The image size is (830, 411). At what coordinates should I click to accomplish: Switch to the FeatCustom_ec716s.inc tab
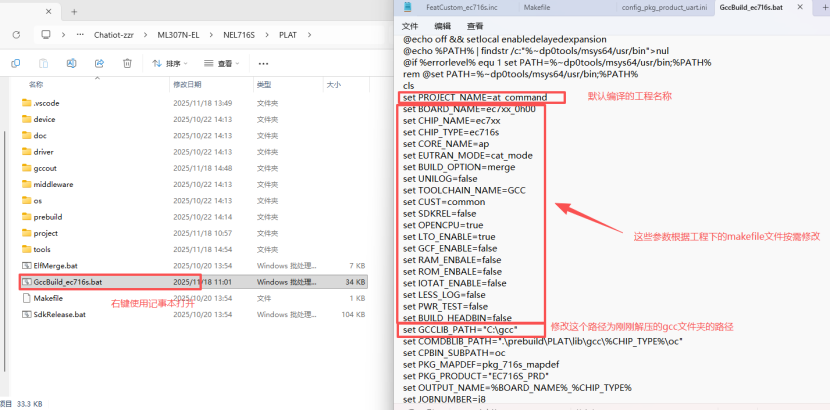point(462,7)
